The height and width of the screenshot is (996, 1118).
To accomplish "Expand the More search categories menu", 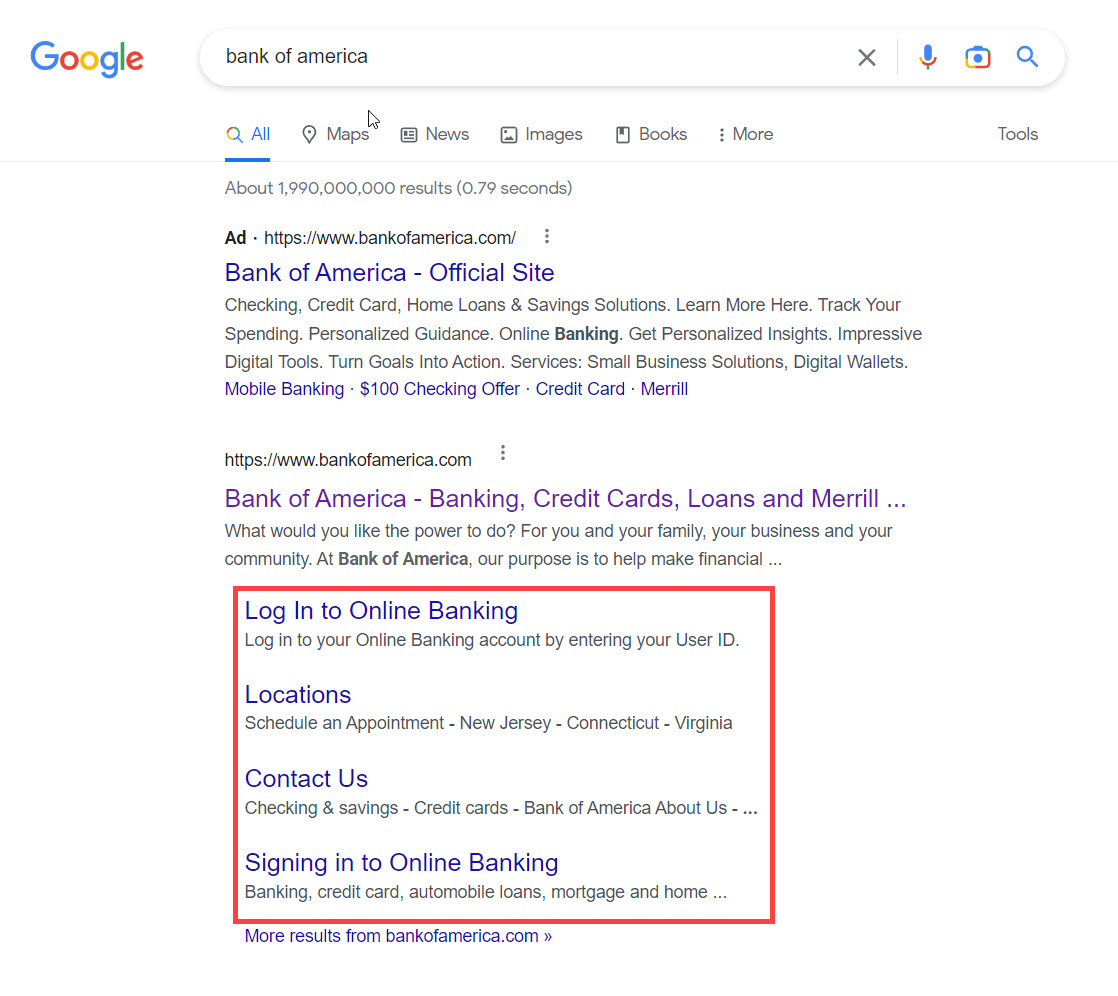I will pyautogui.click(x=746, y=134).
